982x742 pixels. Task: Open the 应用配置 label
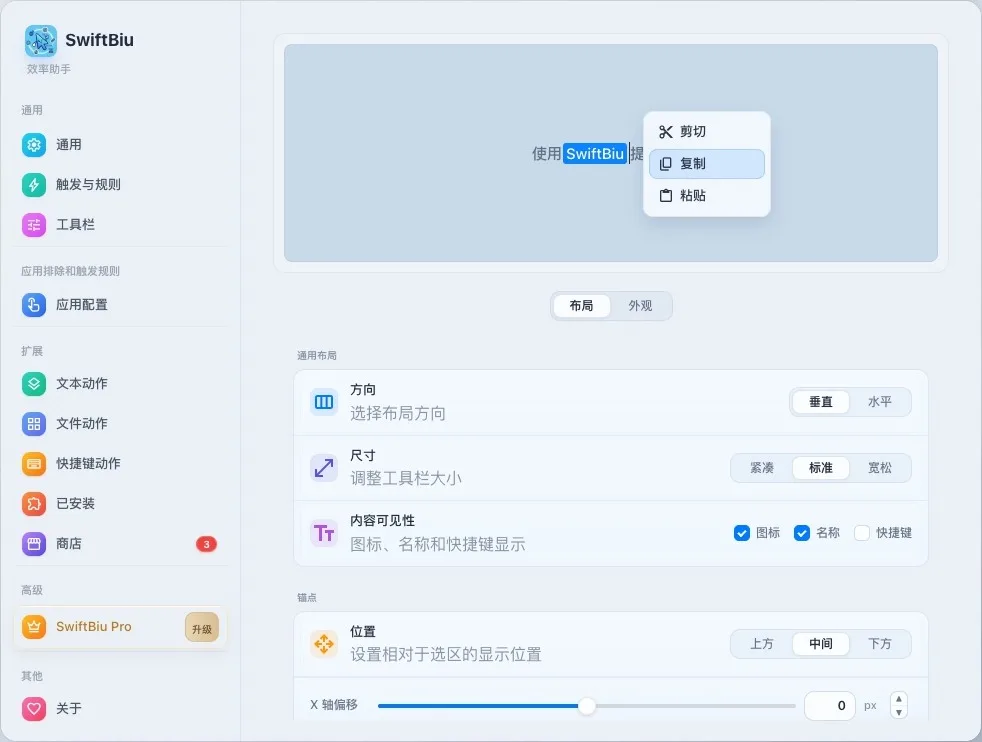(x=82, y=305)
